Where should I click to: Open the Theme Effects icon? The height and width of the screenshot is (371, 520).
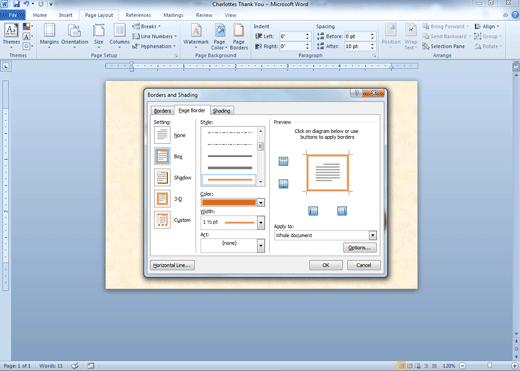click(x=27, y=46)
